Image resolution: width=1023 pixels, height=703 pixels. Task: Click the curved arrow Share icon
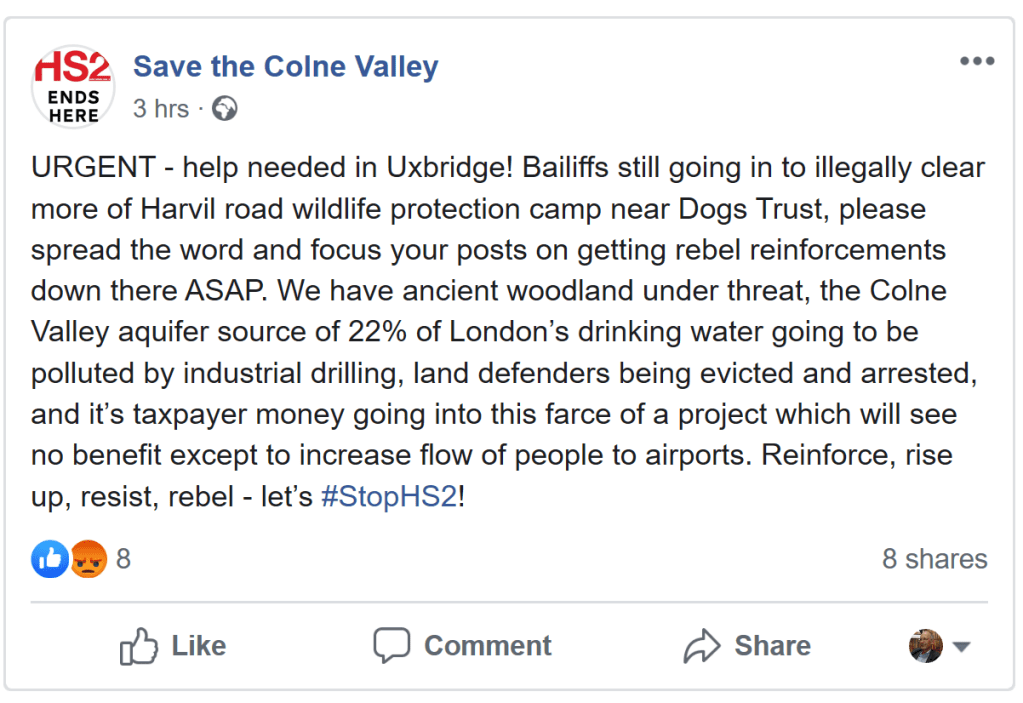click(x=702, y=646)
